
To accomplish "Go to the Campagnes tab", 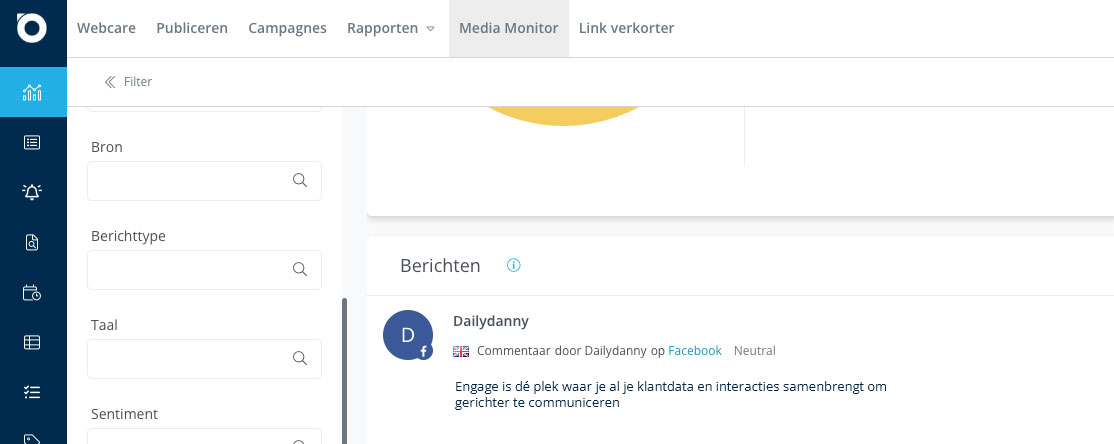I will tap(287, 28).
